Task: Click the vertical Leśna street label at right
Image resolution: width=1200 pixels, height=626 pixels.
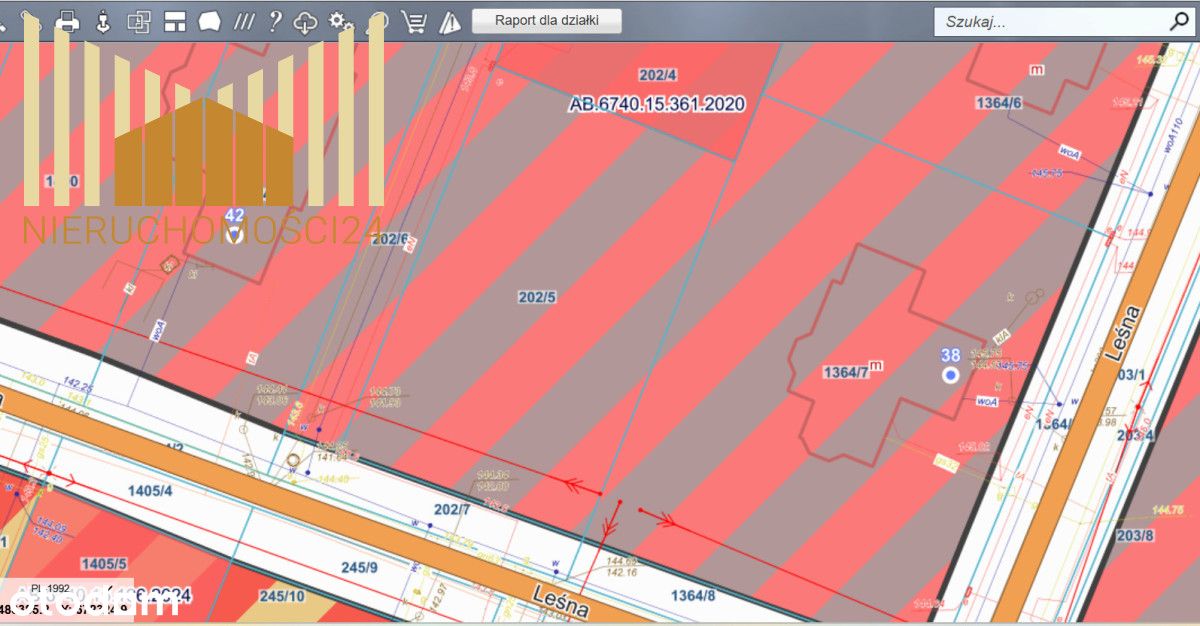Action: pyautogui.click(x=1125, y=334)
